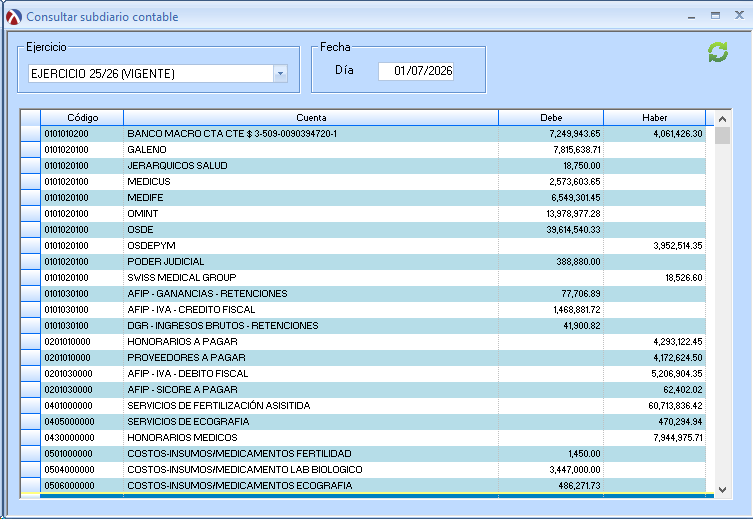The image size is (753, 519).
Task: Sort by the Cuenta column header
Action: click(x=311, y=118)
